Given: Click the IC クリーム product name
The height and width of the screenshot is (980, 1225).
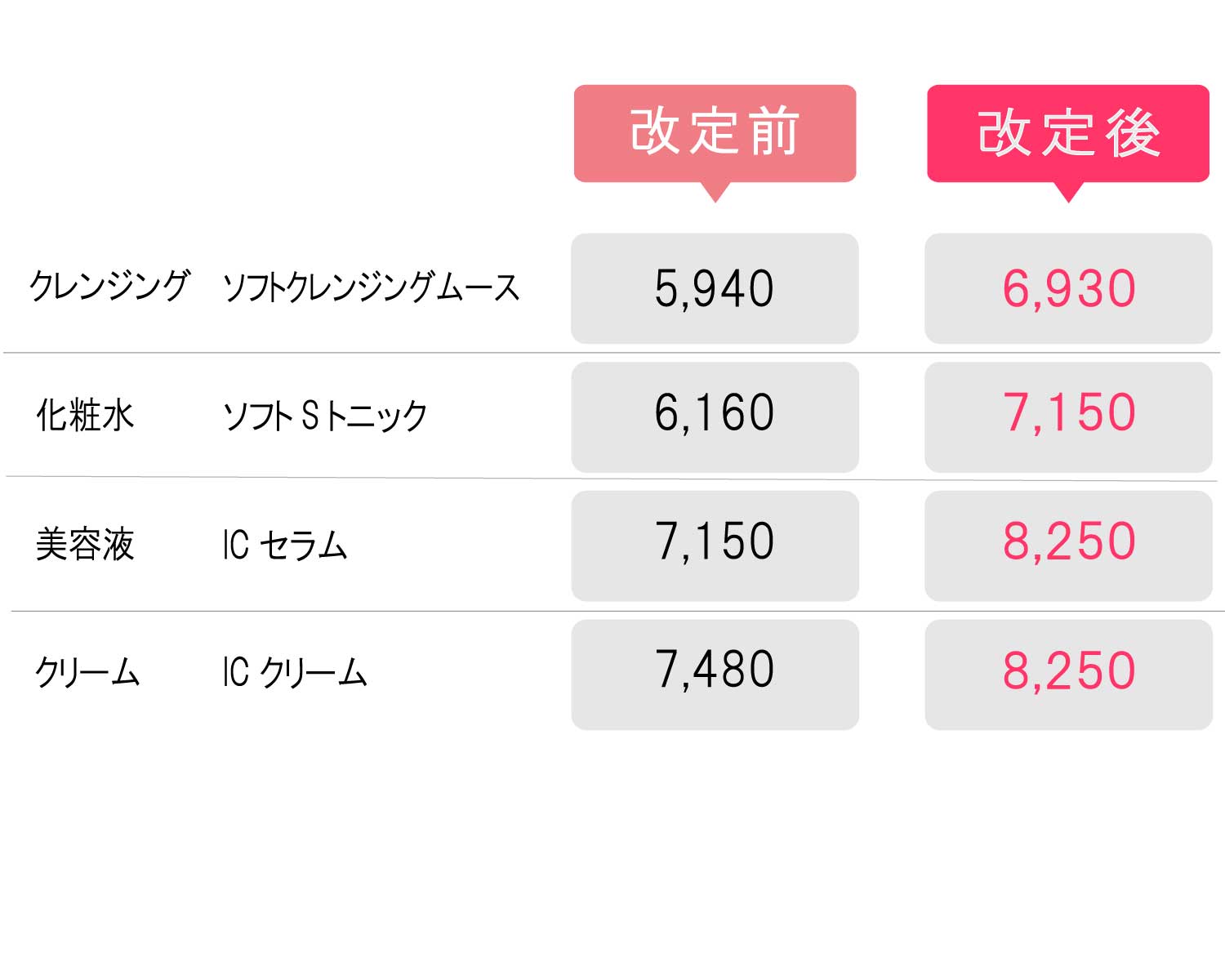Looking at the screenshot, I should click(x=295, y=673).
